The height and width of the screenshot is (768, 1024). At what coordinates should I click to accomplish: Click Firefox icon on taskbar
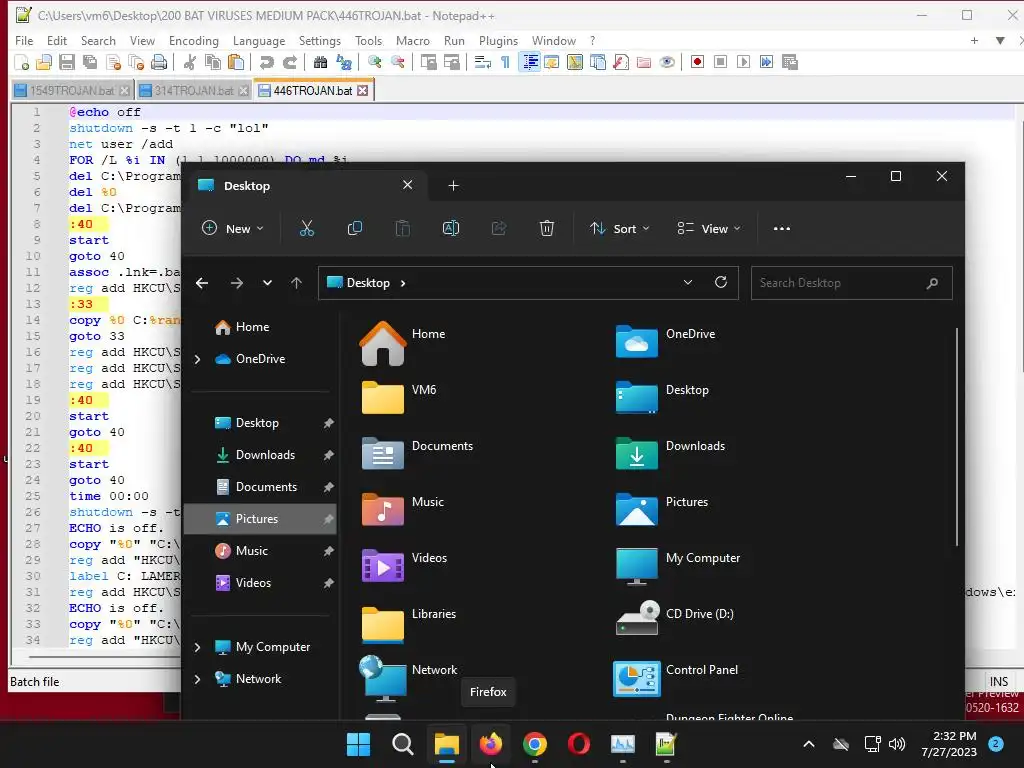pyautogui.click(x=490, y=744)
